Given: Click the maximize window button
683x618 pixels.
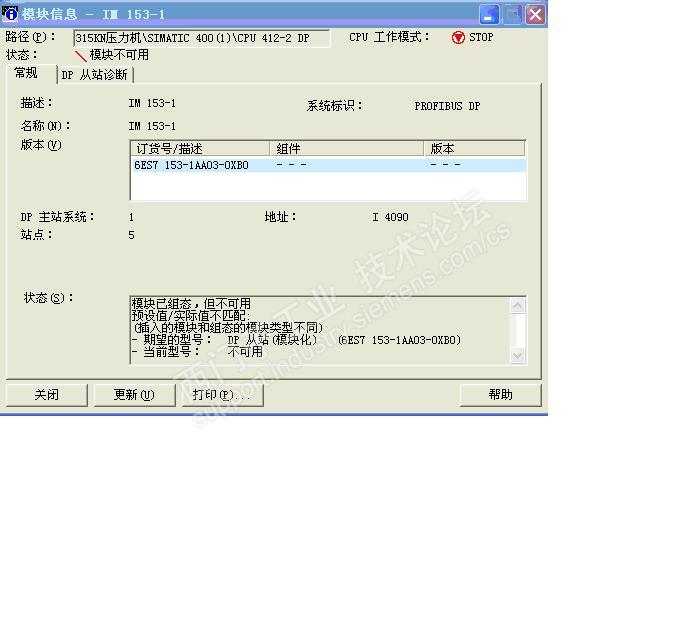Looking at the screenshot, I should 512,14.
